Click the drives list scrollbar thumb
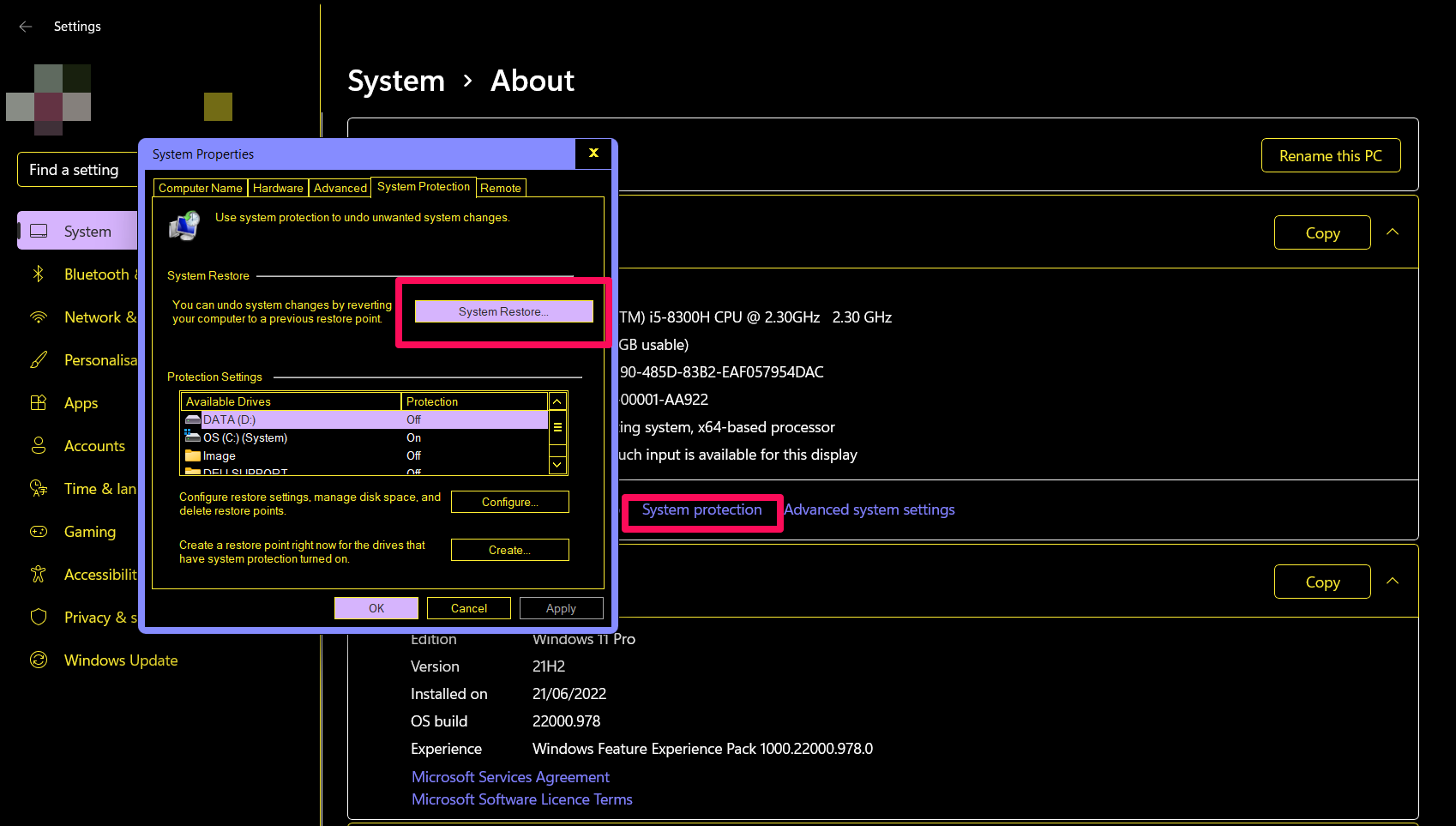Image resolution: width=1456 pixels, height=826 pixels. (x=557, y=427)
